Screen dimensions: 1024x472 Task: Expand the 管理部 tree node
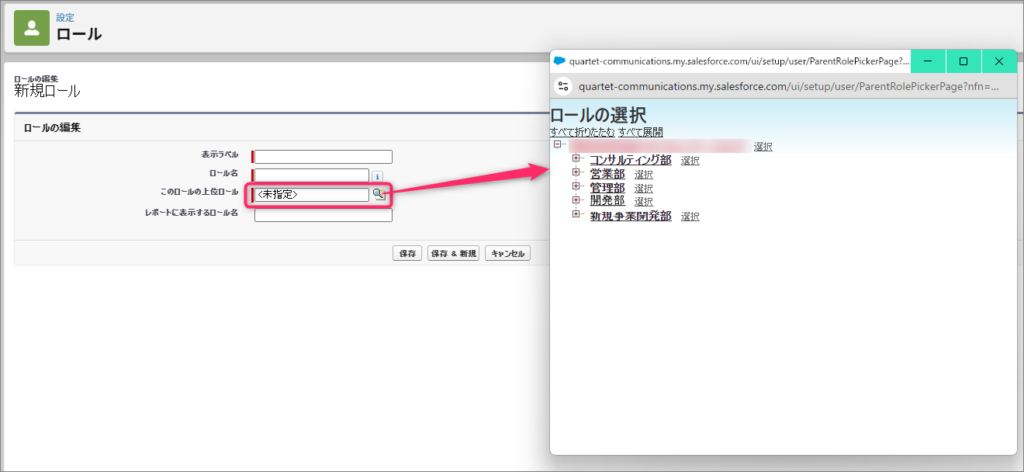tap(576, 187)
